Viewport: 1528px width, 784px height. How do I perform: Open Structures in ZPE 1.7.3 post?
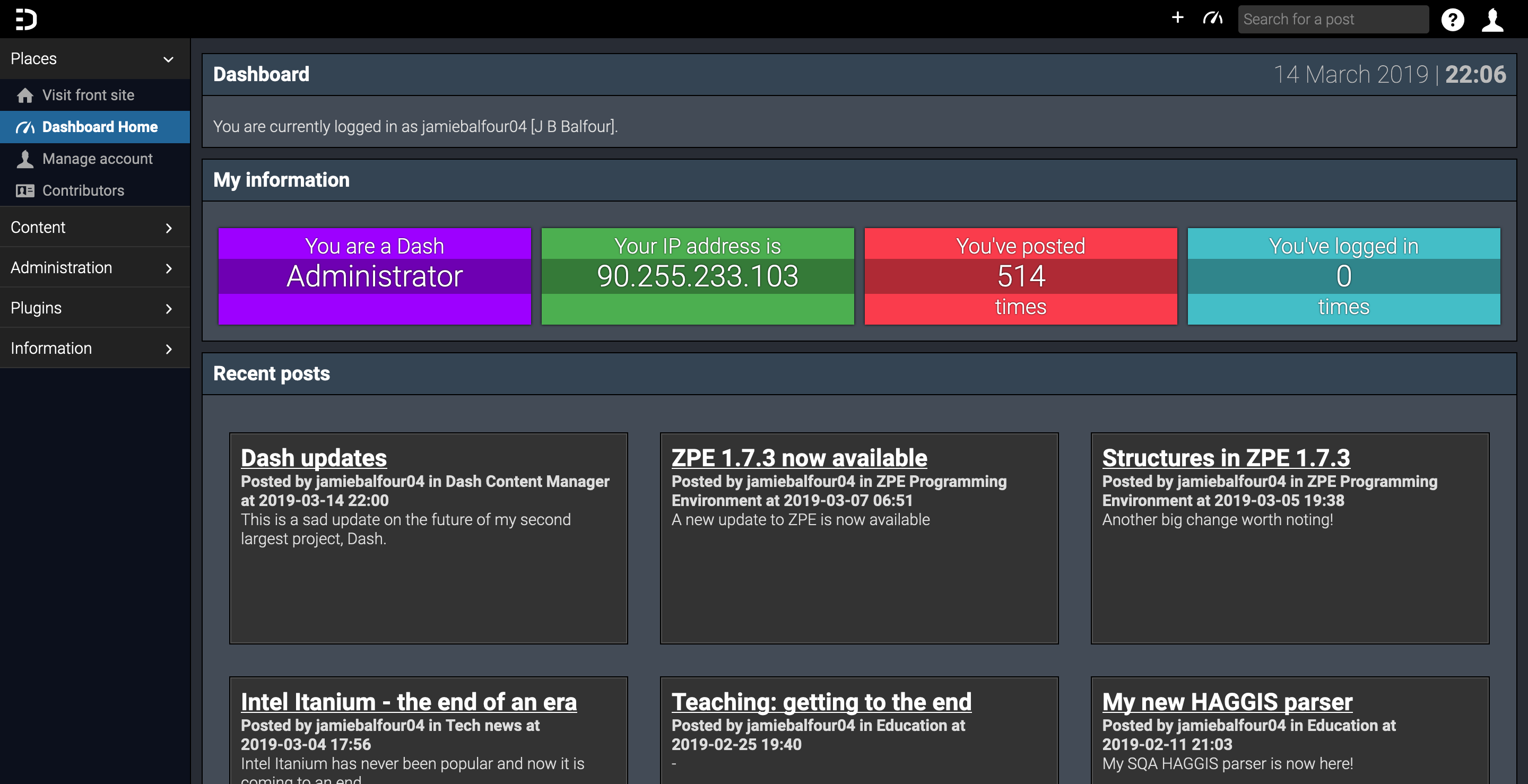click(1226, 458)
